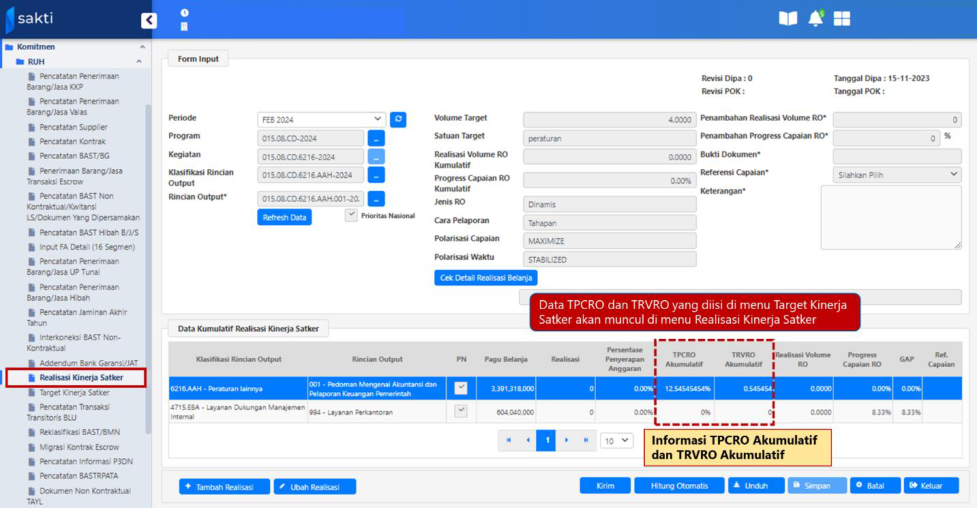This screenshot has width=977, height=508.
Task: Click the refresh icon beside Periode
Action: pyautogui.click(x=398, y=119)
